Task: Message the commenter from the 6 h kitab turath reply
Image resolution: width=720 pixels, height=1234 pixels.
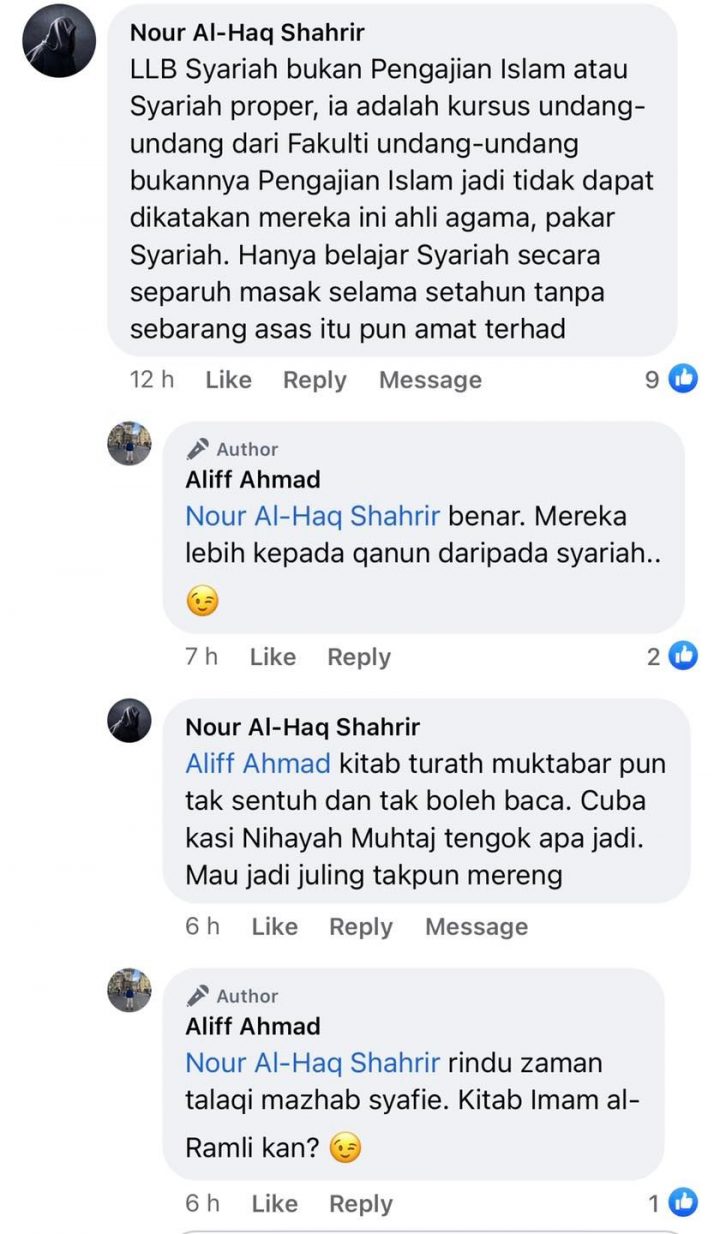Action: click(476, 927)
